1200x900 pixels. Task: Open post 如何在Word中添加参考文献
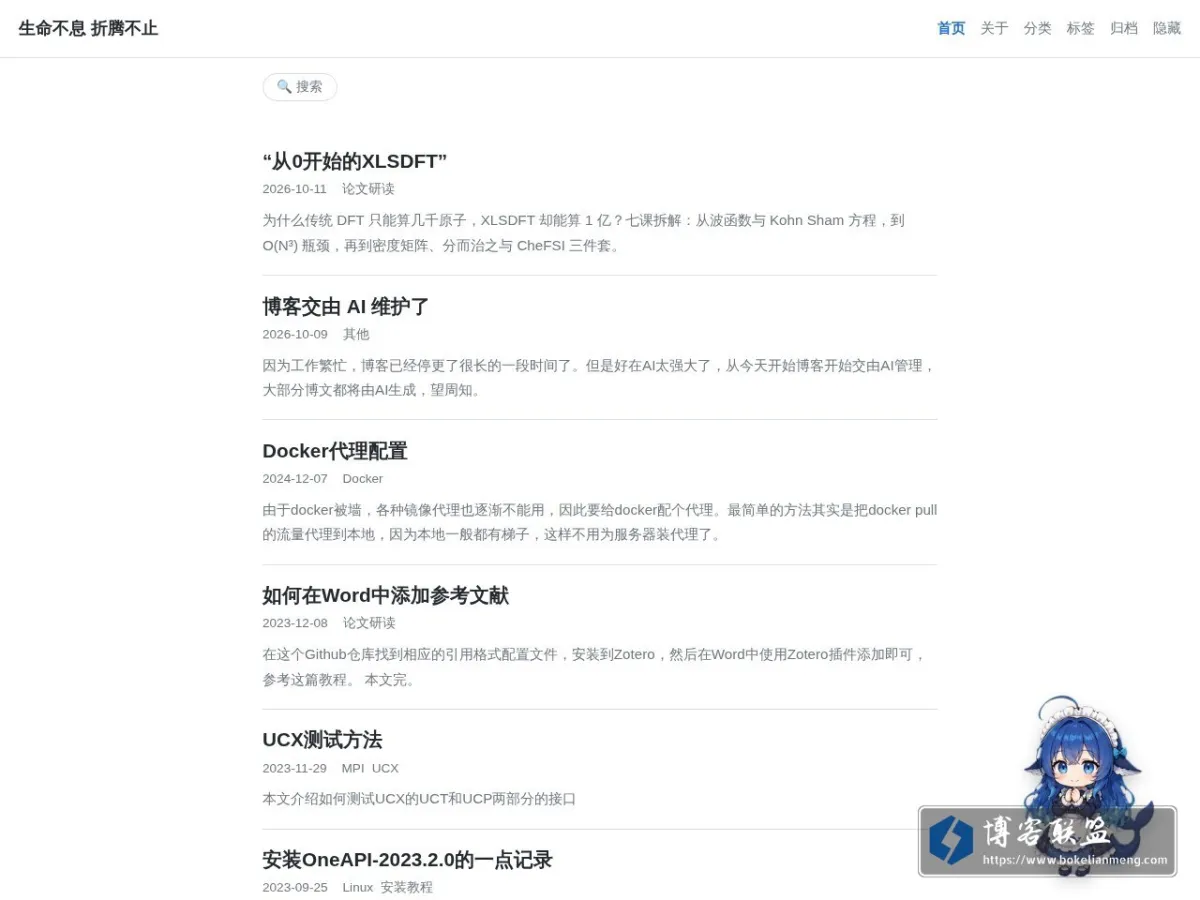coord(385,596)
